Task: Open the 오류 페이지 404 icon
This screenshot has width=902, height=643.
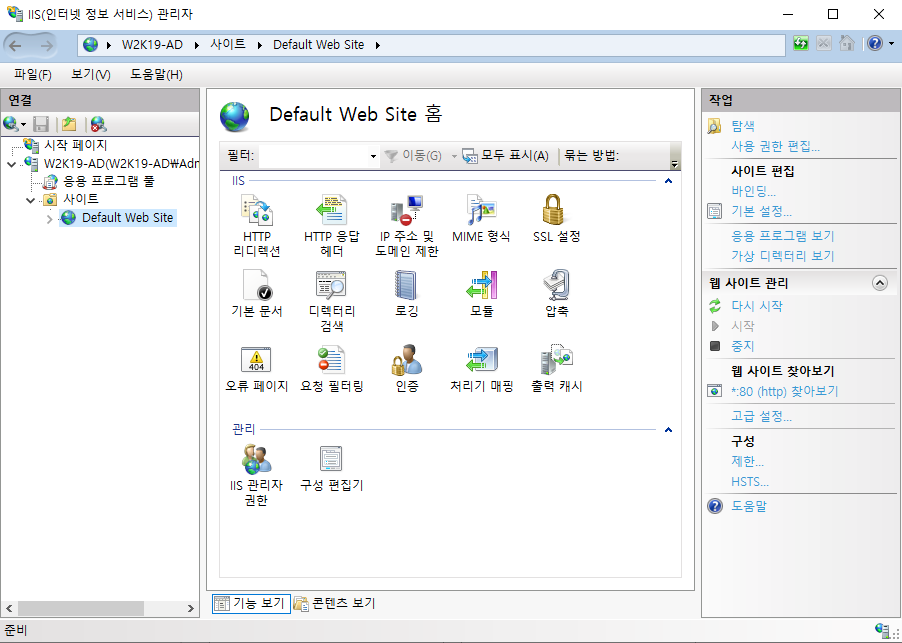Action: pos(256,360)
